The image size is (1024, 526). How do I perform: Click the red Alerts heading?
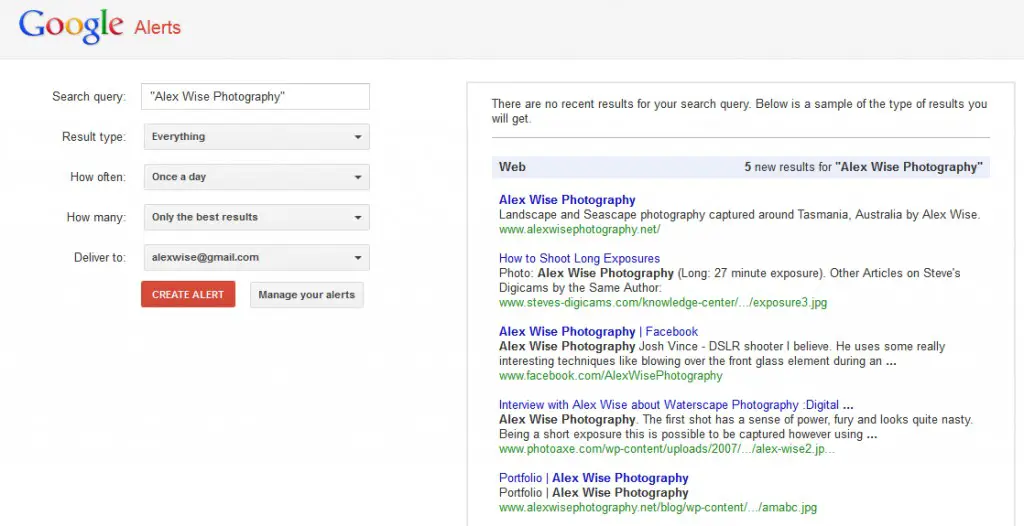(x=157, y=28)
